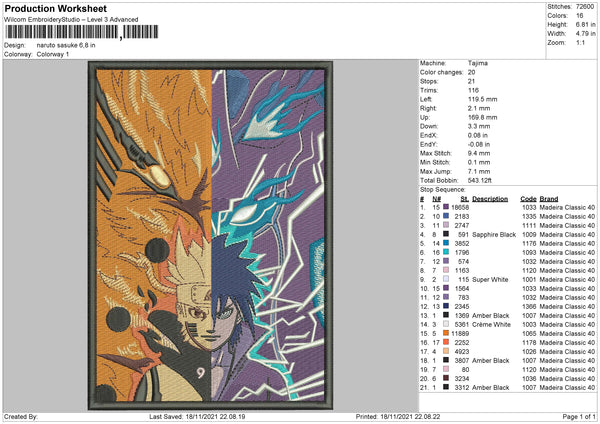Click the Sapphire Black description

494,235
